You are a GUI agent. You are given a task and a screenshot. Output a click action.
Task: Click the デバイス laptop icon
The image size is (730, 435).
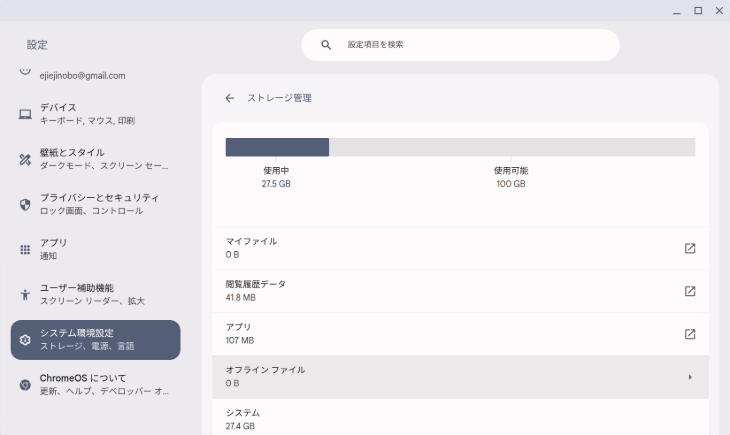tap(25, 114)
